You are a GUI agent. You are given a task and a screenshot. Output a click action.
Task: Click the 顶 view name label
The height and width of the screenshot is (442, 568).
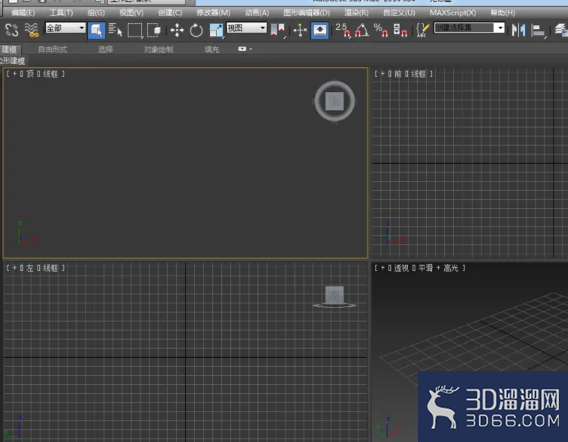pos(30,74)
